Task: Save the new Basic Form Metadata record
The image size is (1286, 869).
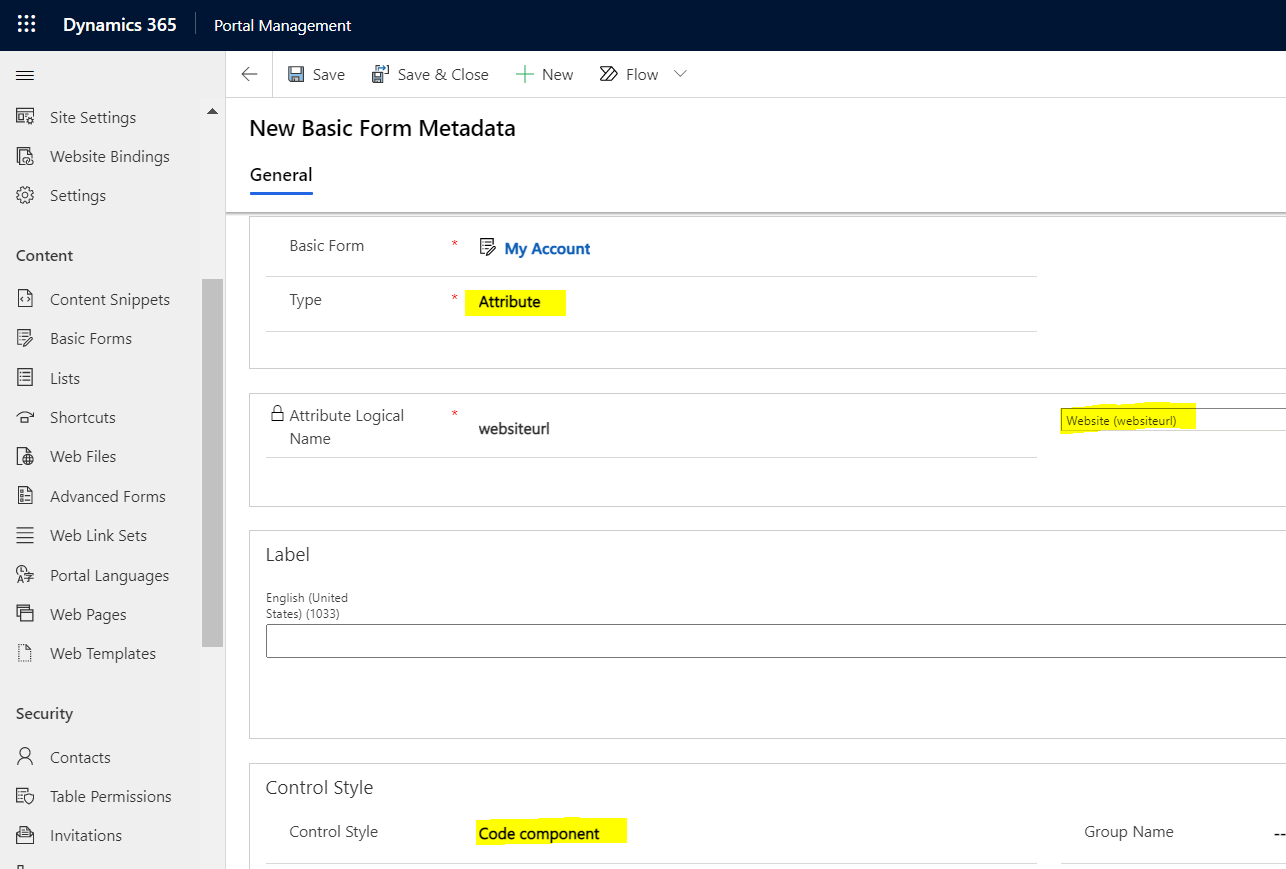Action: 316,74
